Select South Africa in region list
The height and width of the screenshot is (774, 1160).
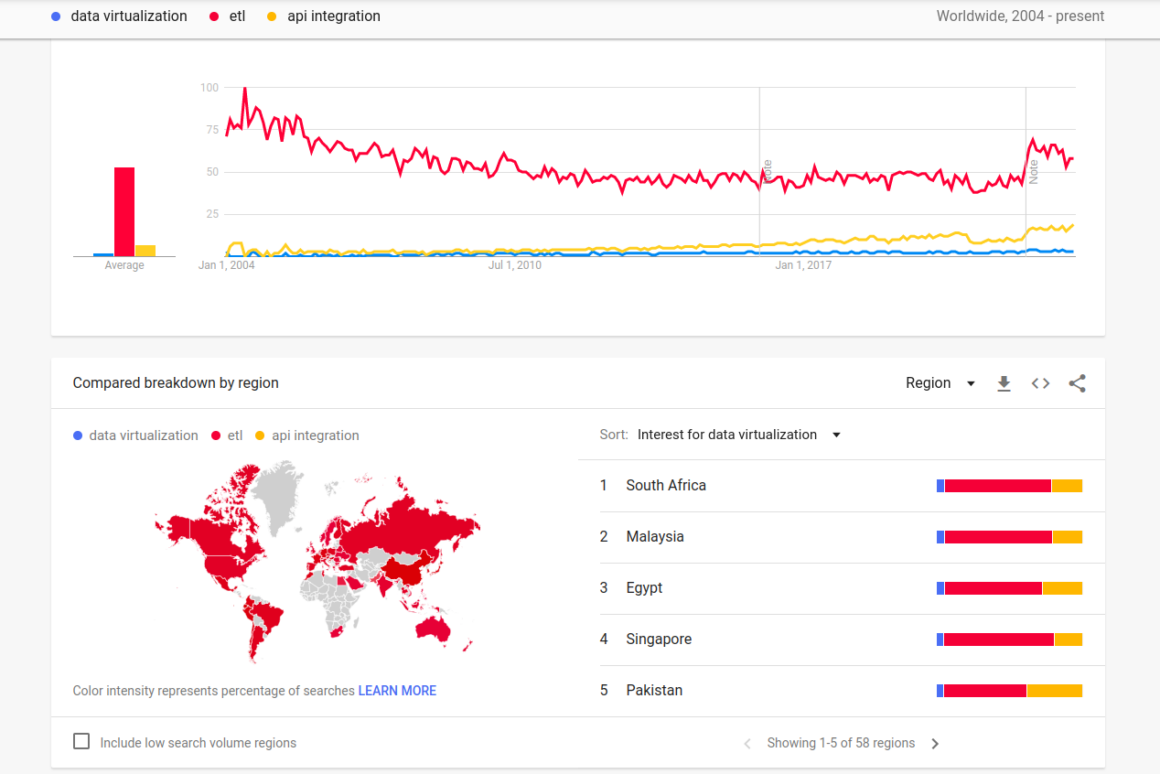coord(666,486)
